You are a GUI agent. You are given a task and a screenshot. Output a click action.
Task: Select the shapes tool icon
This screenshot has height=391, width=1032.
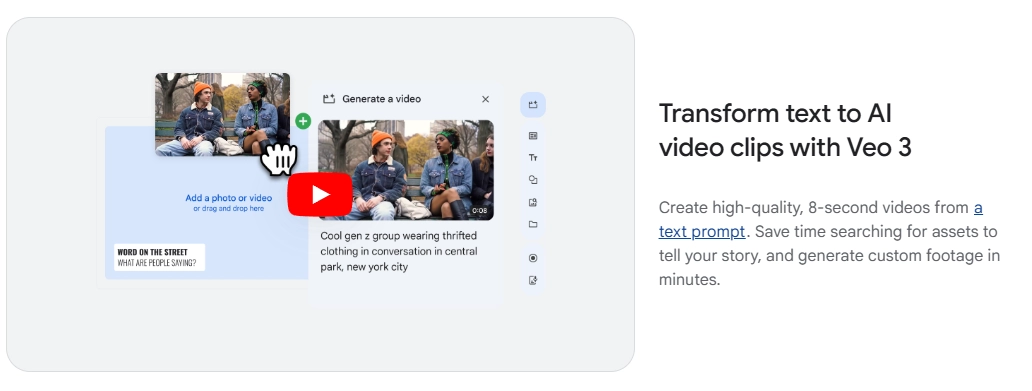point(533,180)
